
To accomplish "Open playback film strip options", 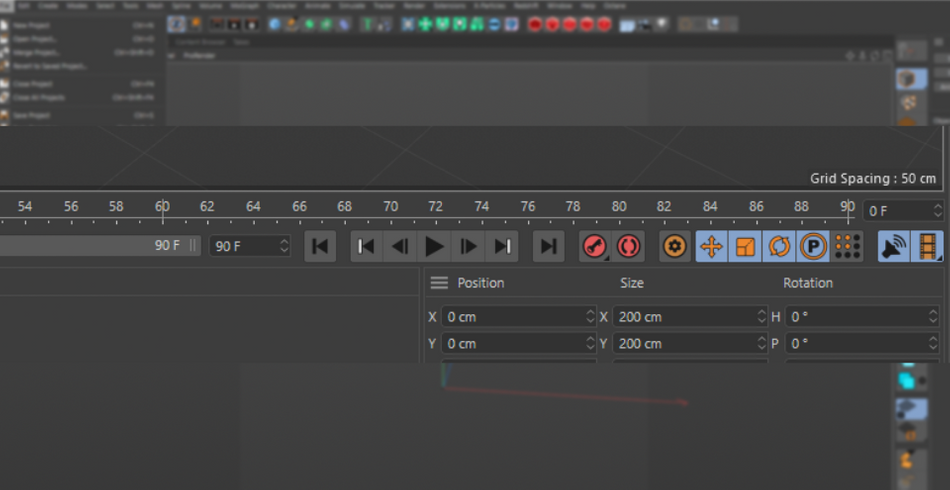I will point(928,247).
